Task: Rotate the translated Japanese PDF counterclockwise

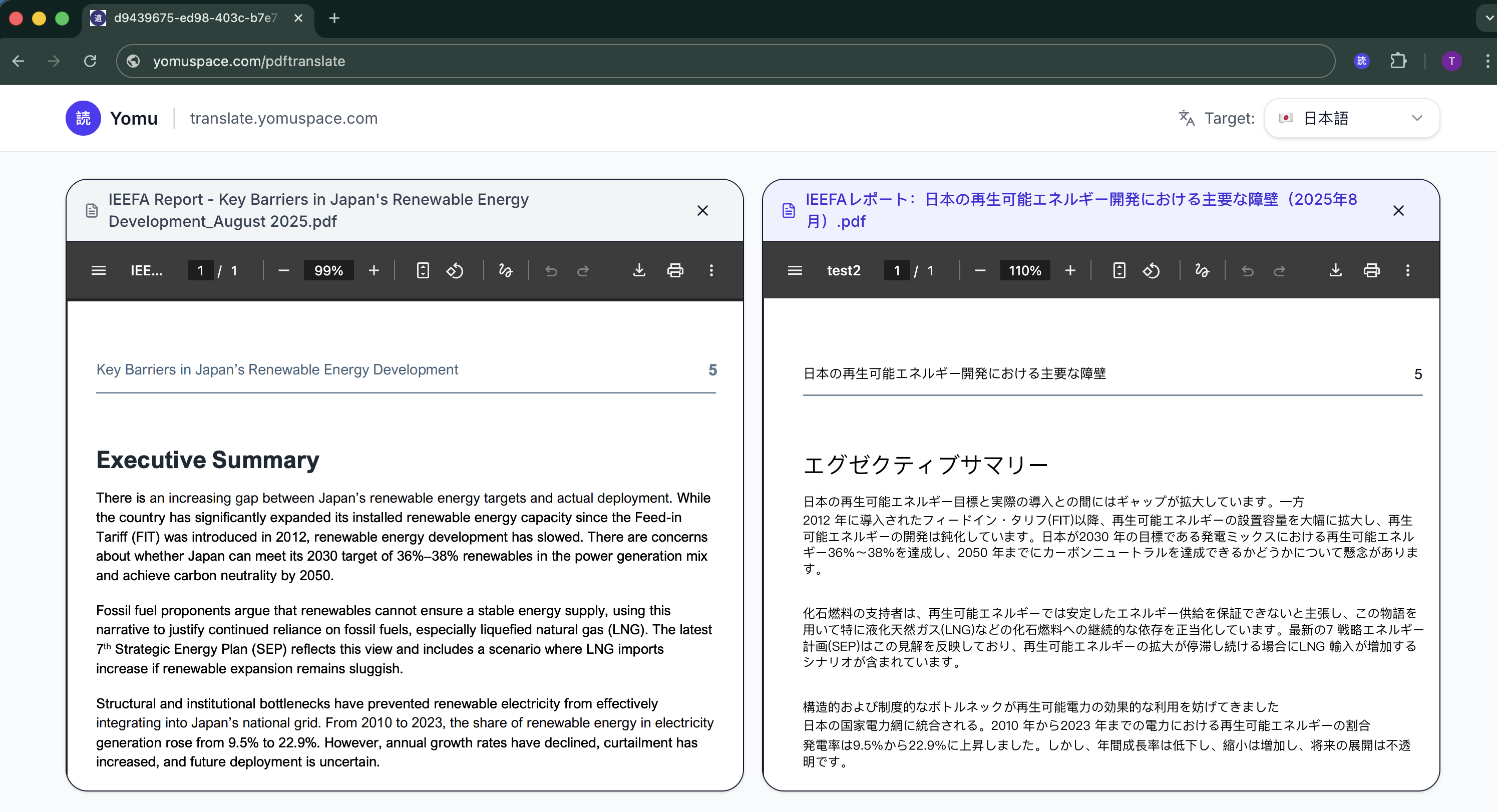Action: tap(1152, 270)
